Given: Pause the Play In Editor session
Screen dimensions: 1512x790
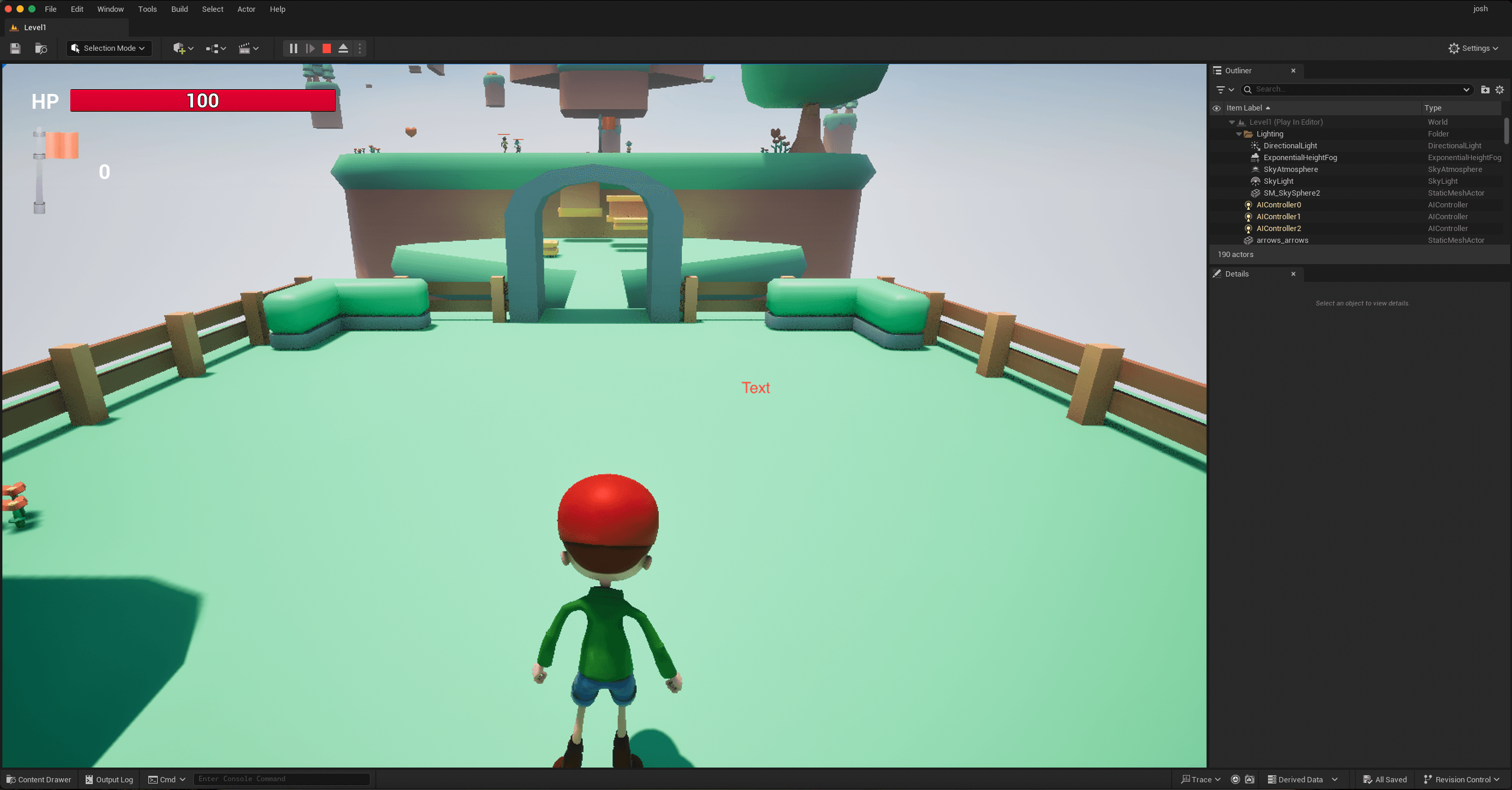Looking at the screenshot, I should [x=293, y=48].
